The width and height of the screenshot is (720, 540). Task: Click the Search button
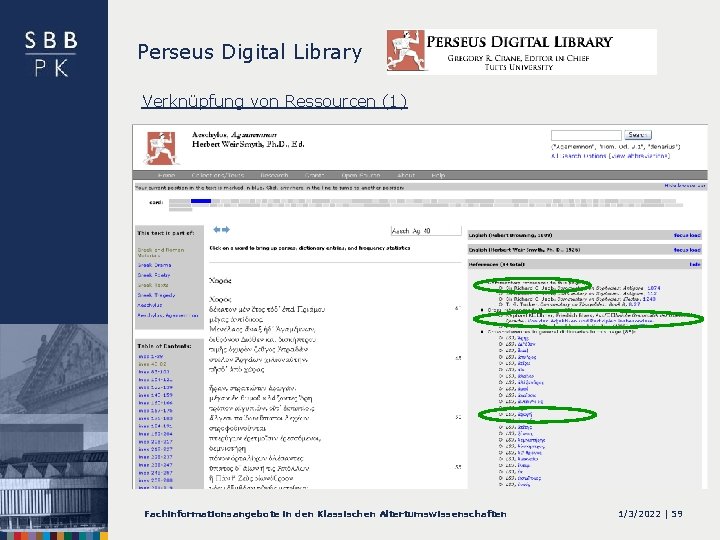tap(637, 135)
